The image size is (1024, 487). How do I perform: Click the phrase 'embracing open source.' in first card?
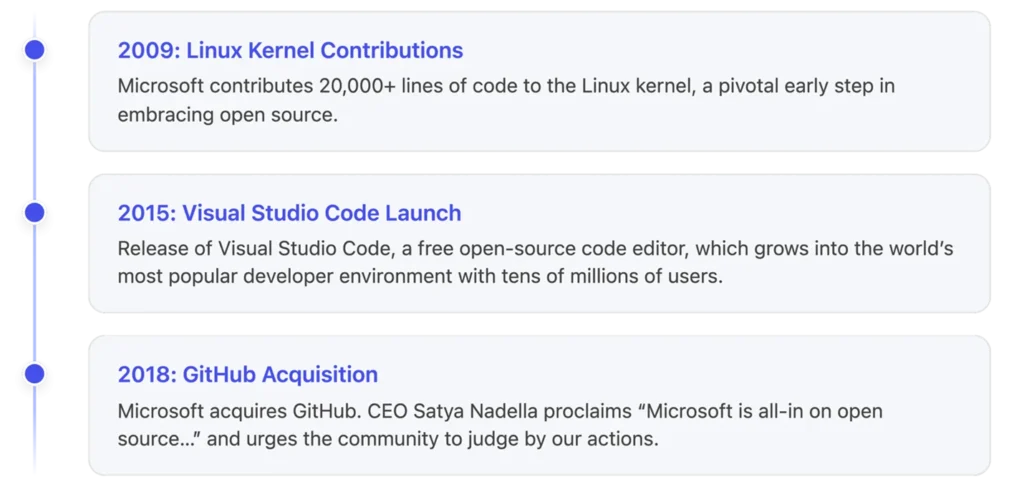(x=228, y=115)
